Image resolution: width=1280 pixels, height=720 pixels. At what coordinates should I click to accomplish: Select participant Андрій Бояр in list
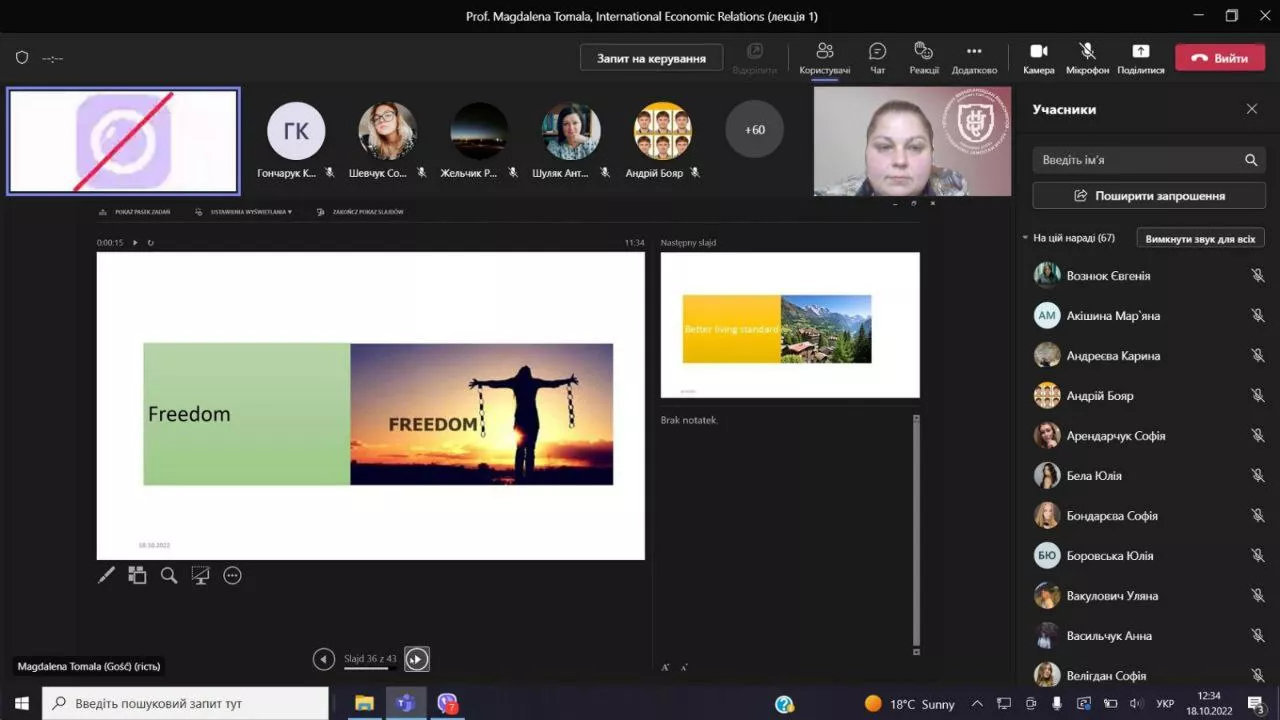pyautogui.click(x=1100, y=396)
